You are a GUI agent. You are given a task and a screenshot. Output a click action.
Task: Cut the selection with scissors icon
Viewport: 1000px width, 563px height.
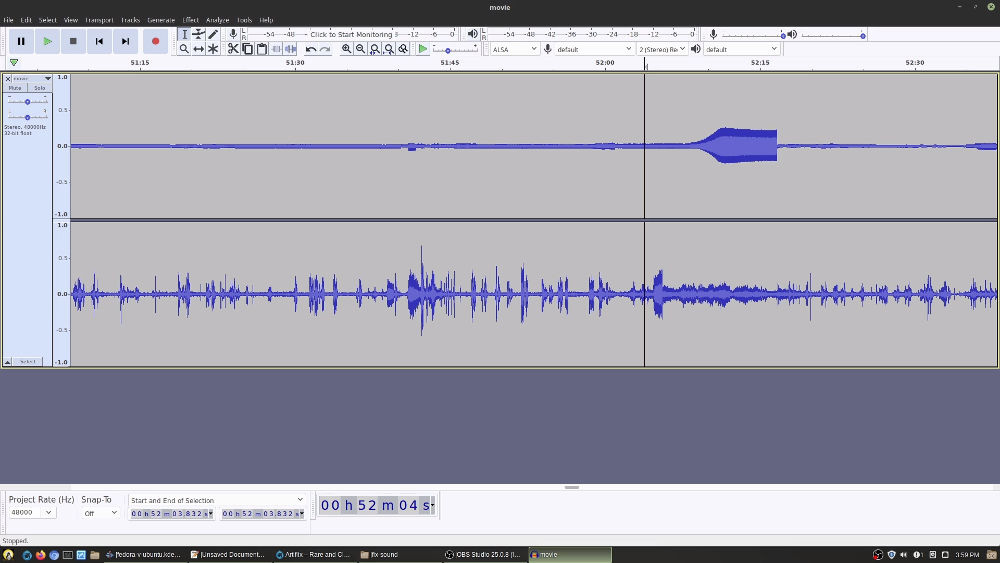233,49
